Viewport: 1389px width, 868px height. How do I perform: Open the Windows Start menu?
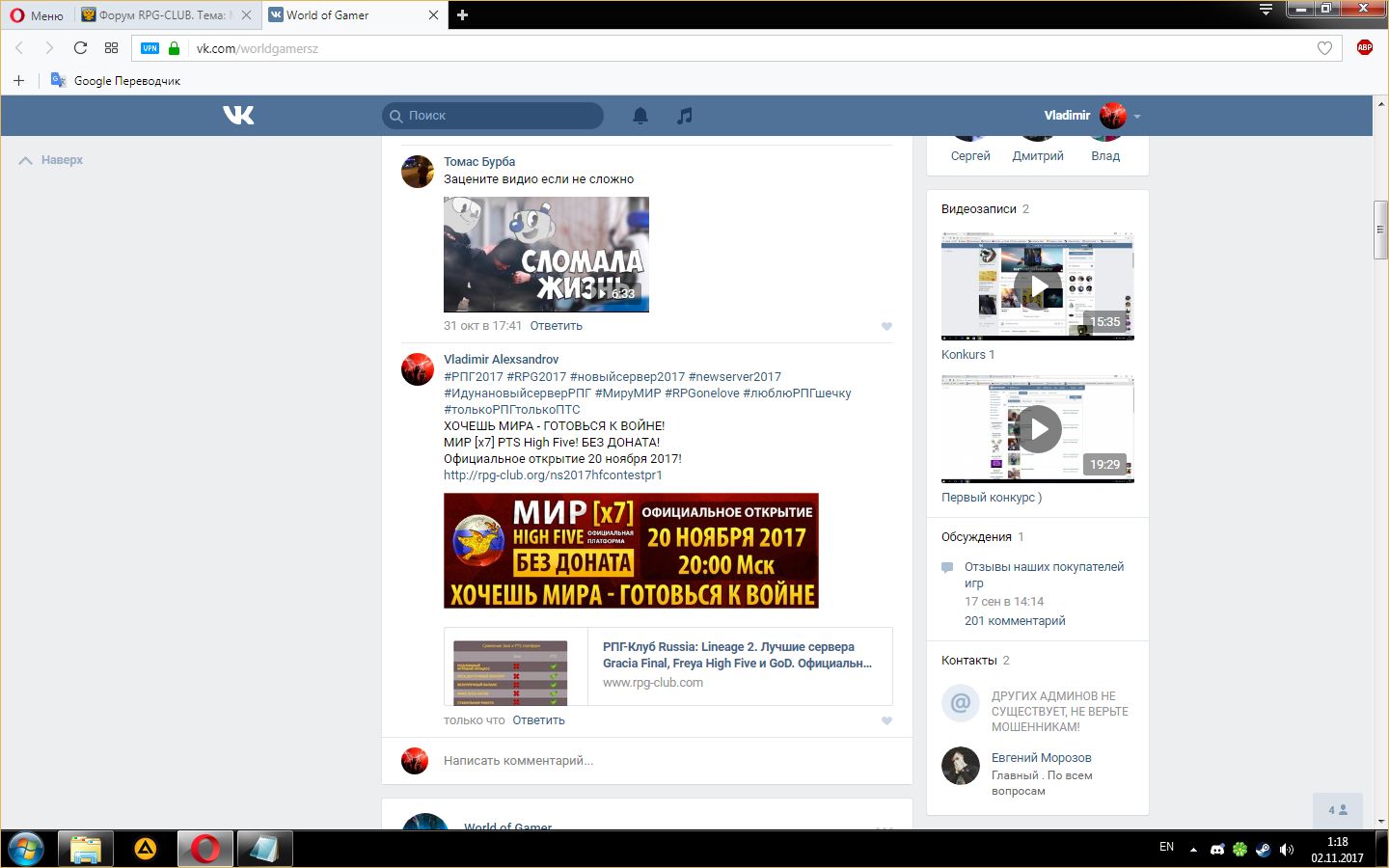tap(25, 850)
